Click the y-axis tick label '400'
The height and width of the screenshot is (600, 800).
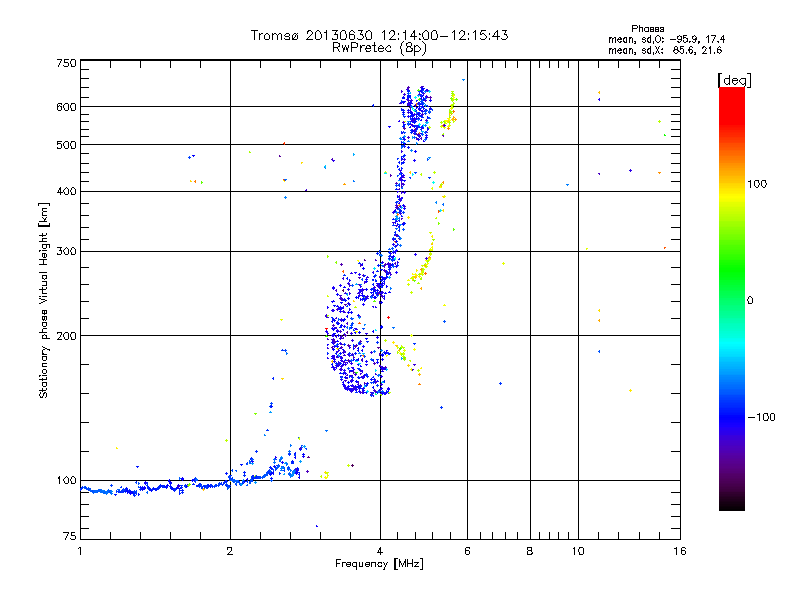click(66, 191)
